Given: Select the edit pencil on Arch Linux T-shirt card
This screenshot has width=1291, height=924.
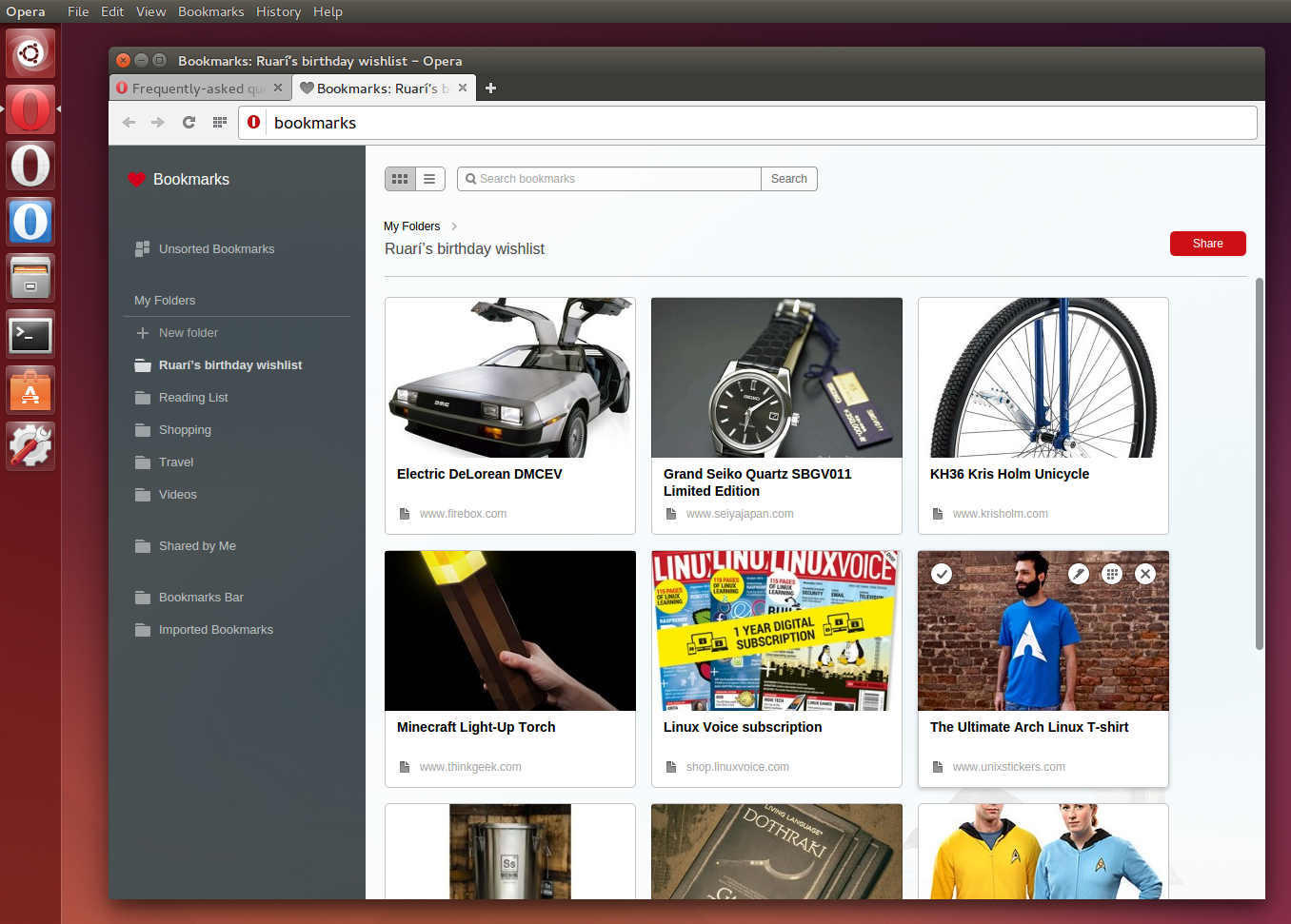Looking at the screenshot, I should 1078,574.
